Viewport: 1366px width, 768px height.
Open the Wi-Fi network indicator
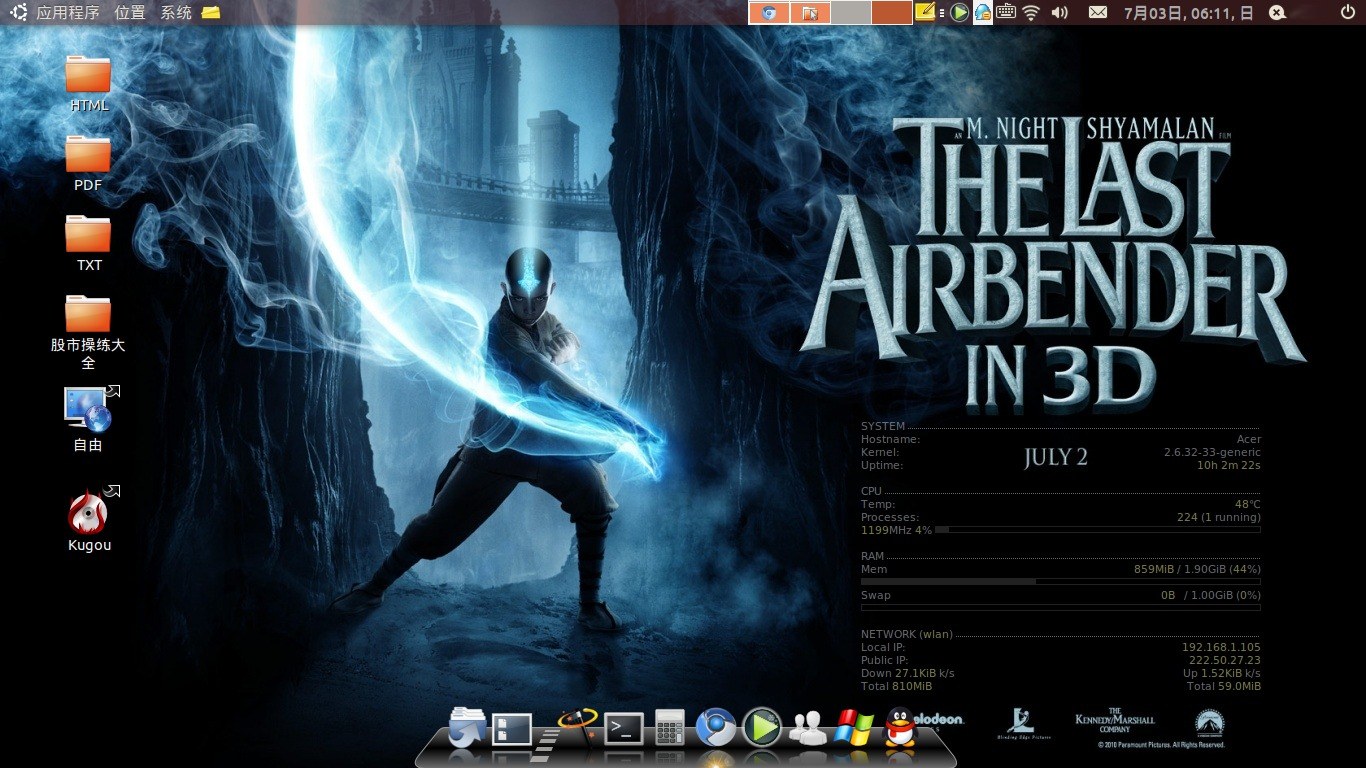[x=1031, y=13]
